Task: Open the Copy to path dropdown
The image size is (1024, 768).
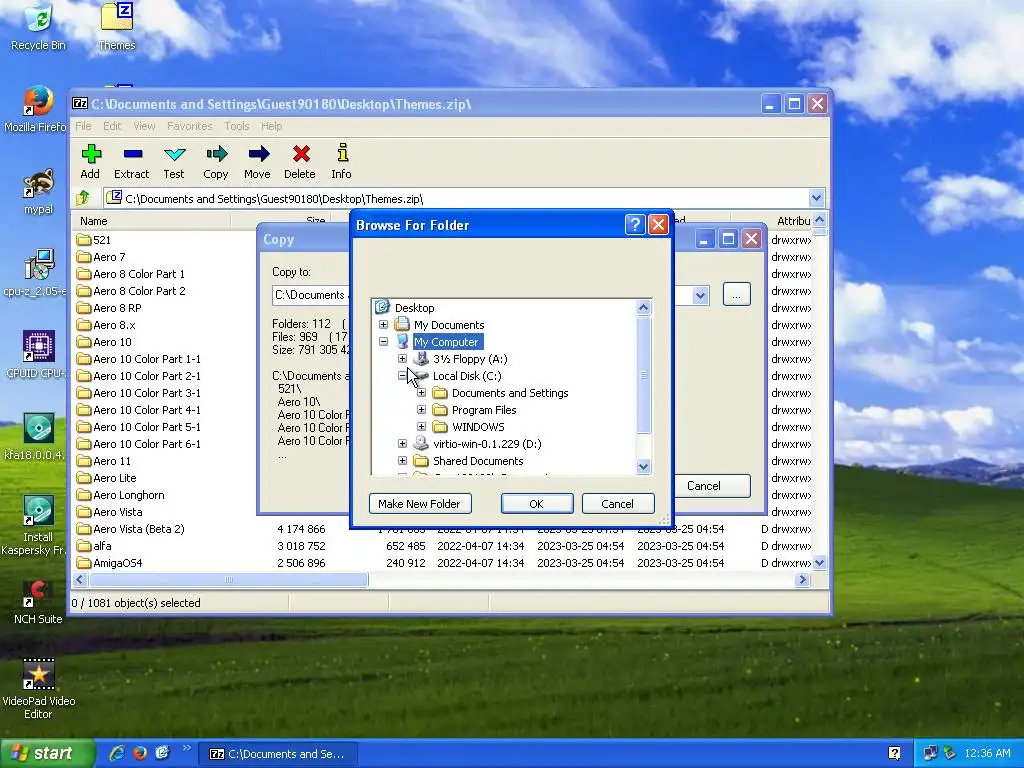Action: click(700, 295)
